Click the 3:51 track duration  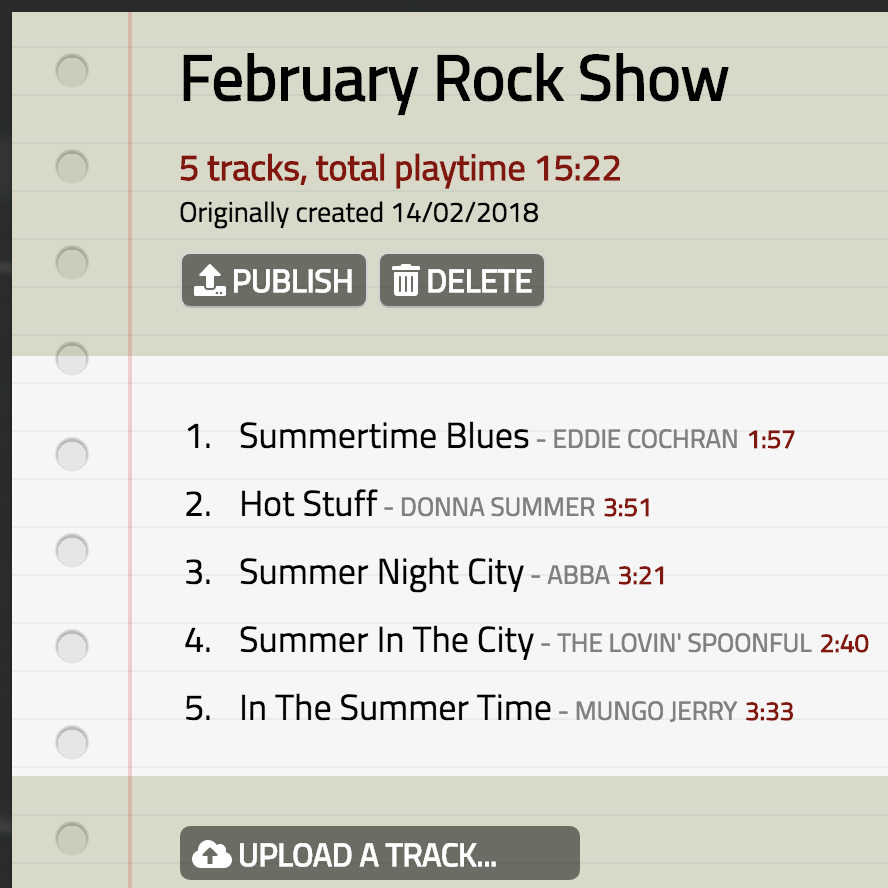[627, 507]
